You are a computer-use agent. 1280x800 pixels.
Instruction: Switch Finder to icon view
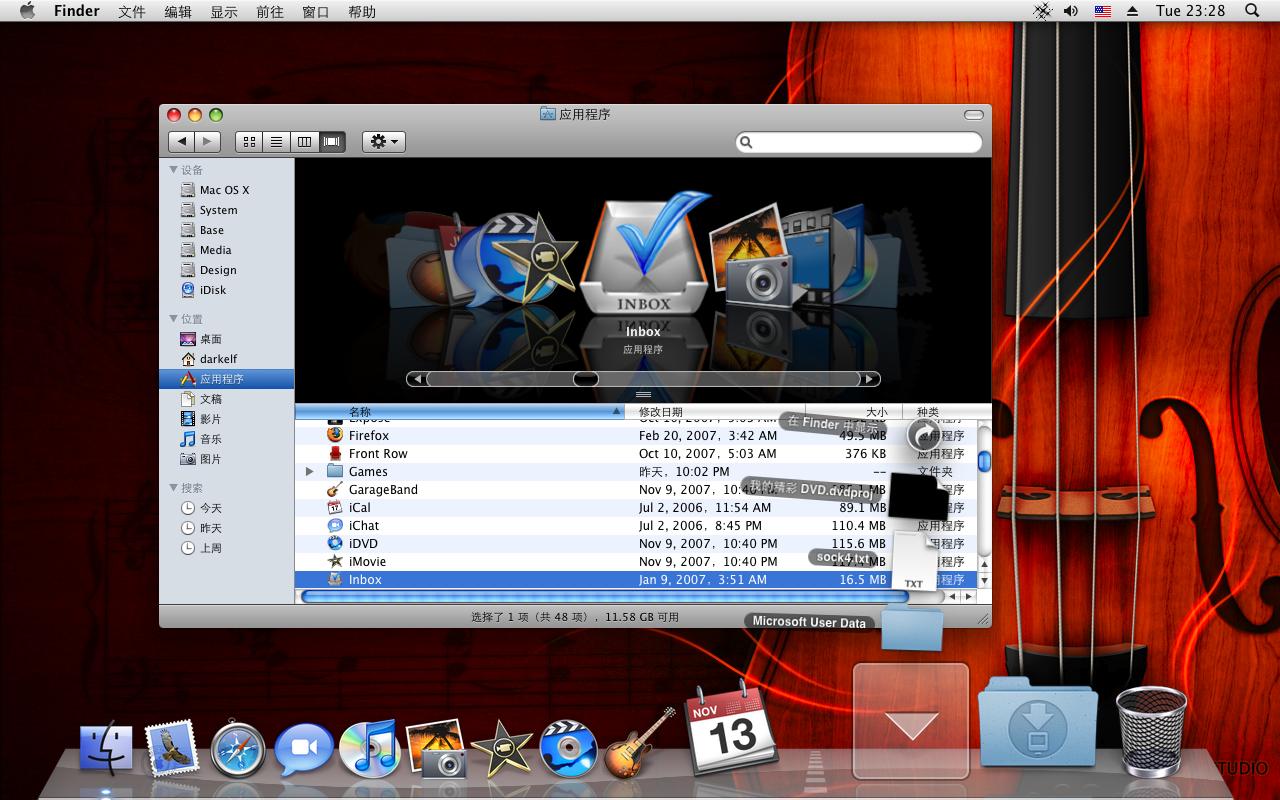[250, 142]
